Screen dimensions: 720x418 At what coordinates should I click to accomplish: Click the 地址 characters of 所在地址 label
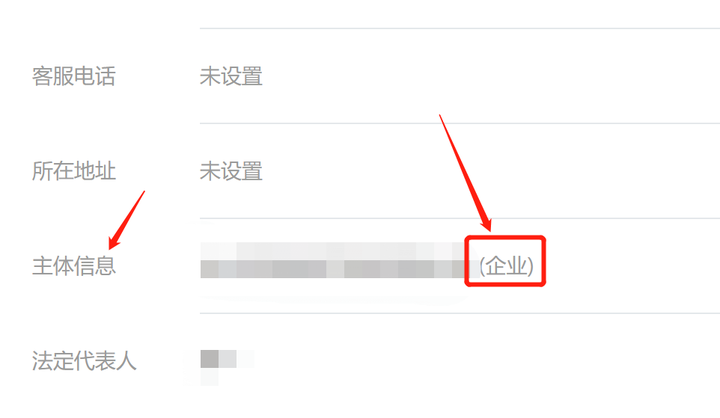tap(95, 171)
